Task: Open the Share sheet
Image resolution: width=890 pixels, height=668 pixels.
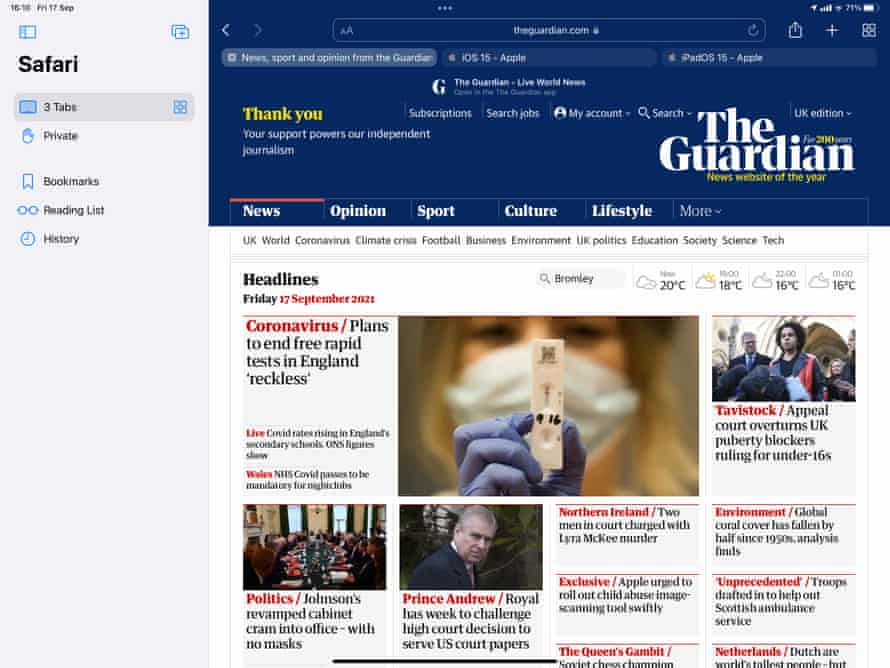Action: (x=795, y=31)
